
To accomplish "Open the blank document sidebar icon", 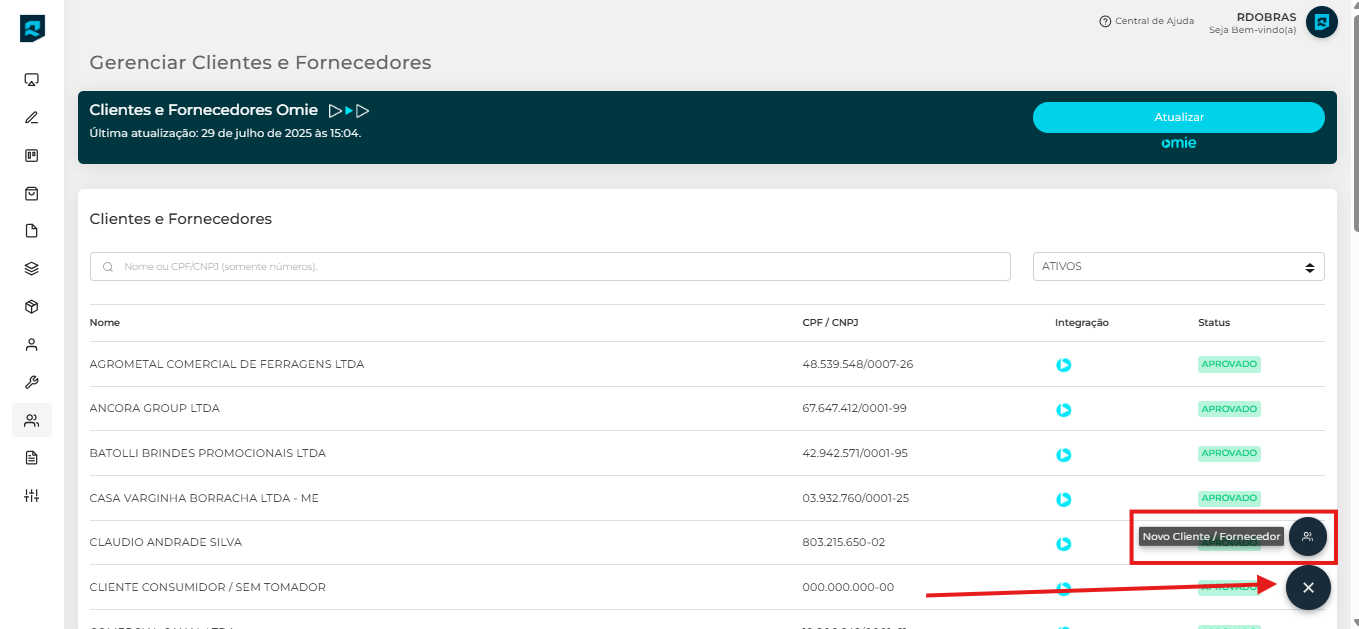I will pyautogui.click(x=31, y=231).
